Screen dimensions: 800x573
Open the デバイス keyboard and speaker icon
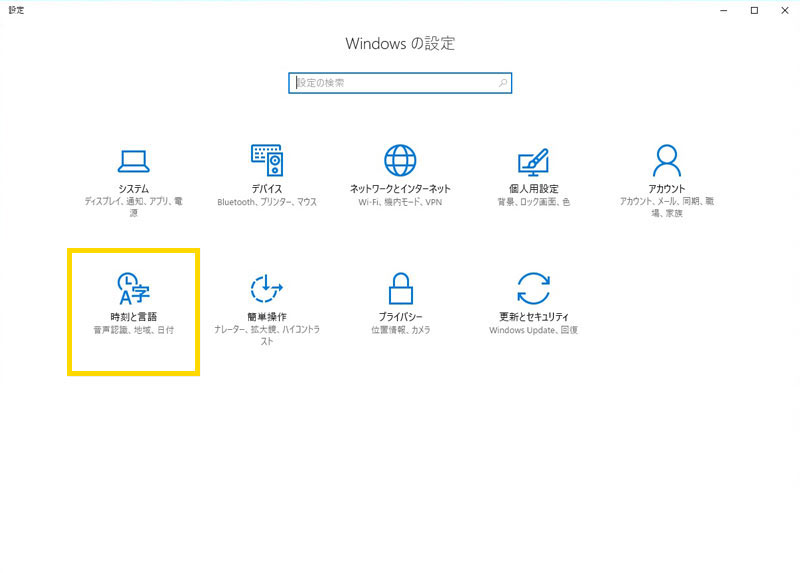click(x=267, y=160)
